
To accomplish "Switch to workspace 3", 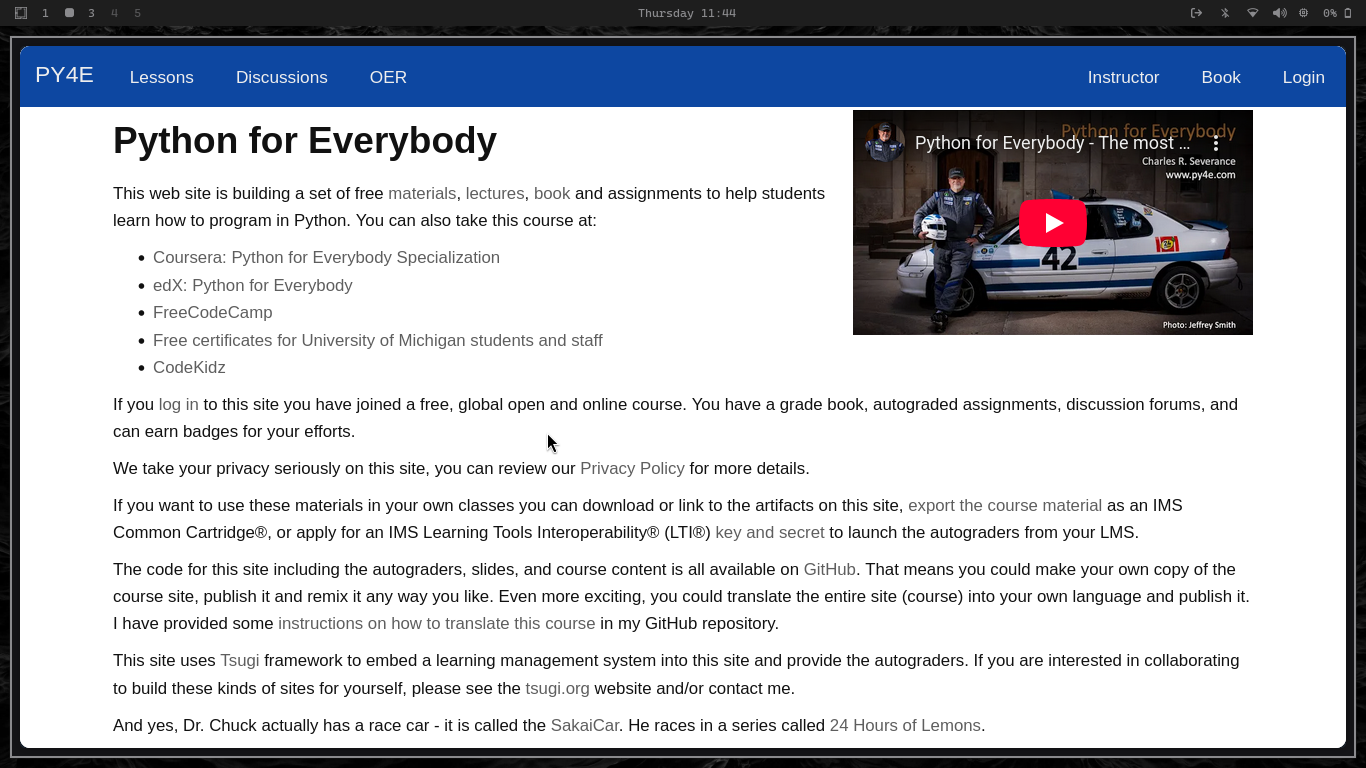I will 91,13.
